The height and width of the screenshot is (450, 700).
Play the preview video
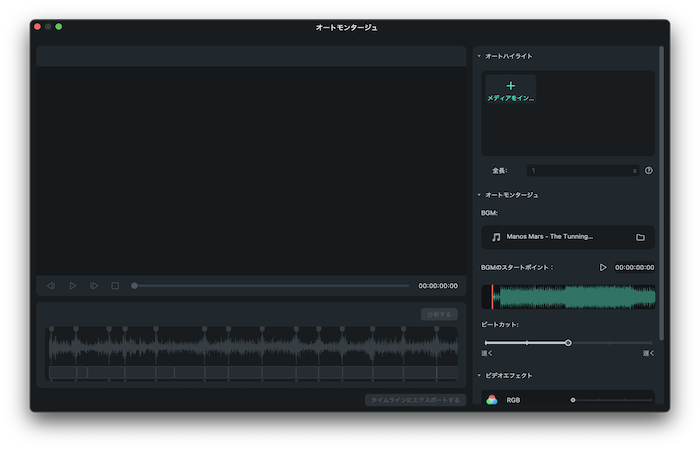point(73,286)
